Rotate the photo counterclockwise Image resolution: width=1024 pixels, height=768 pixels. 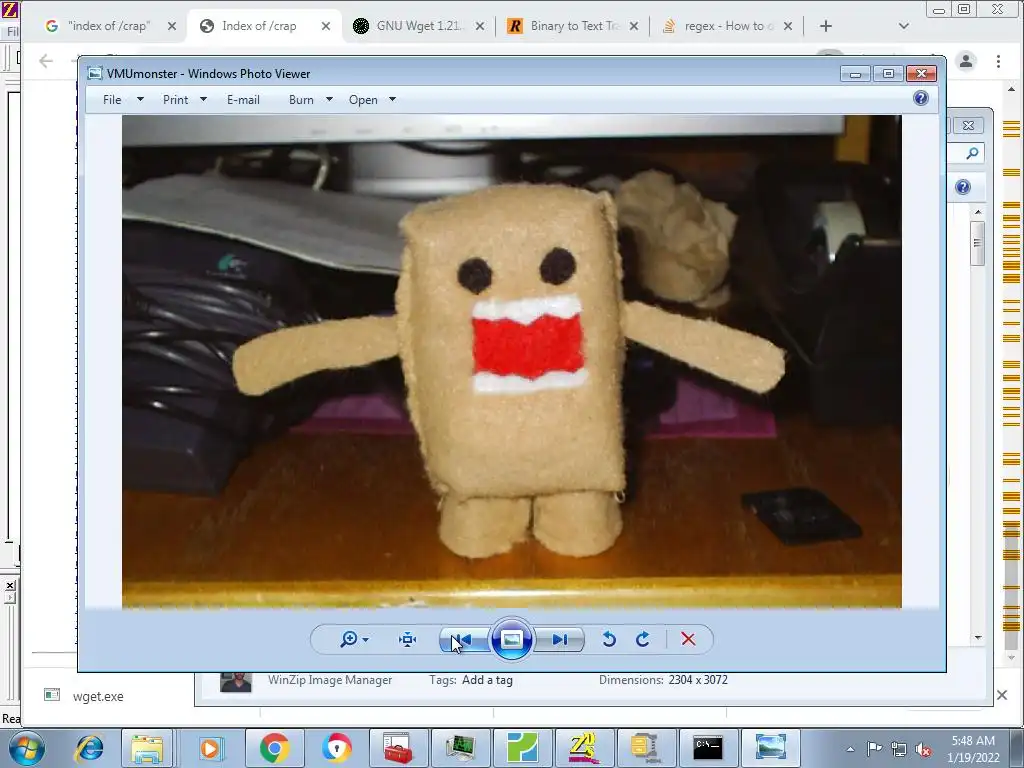609,639
